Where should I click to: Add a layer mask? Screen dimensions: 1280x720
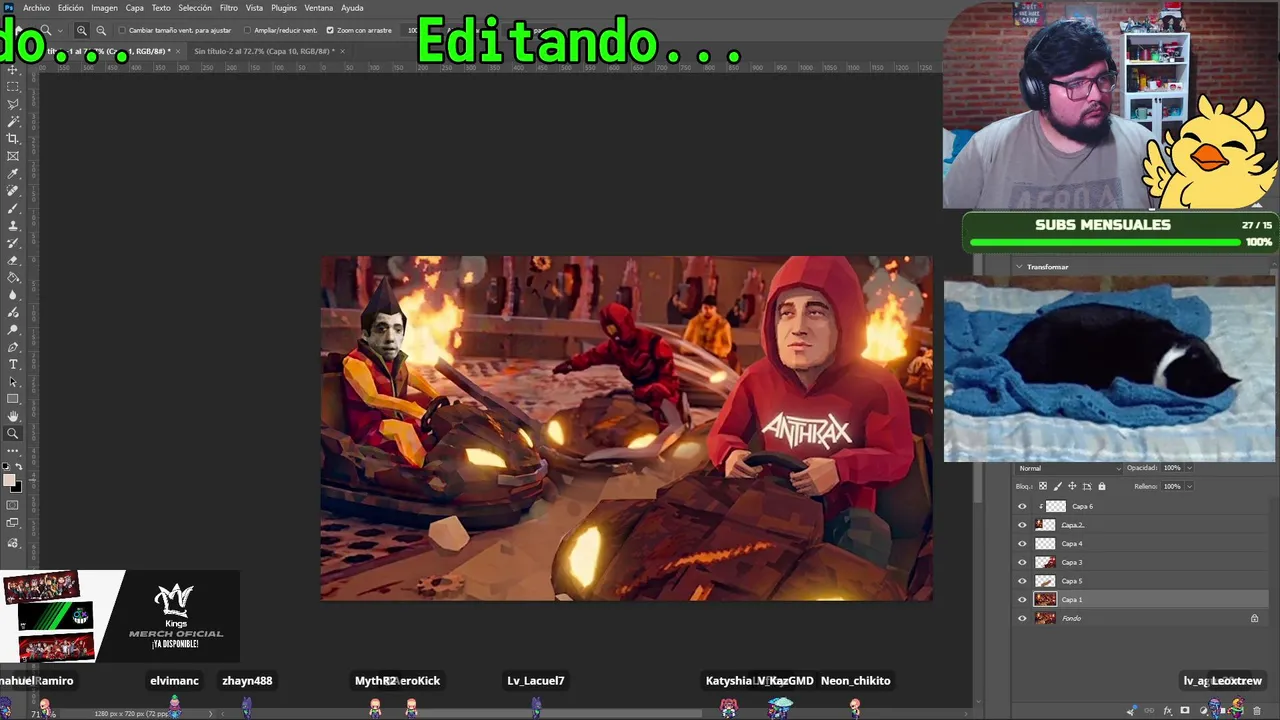click(1185, 711)
